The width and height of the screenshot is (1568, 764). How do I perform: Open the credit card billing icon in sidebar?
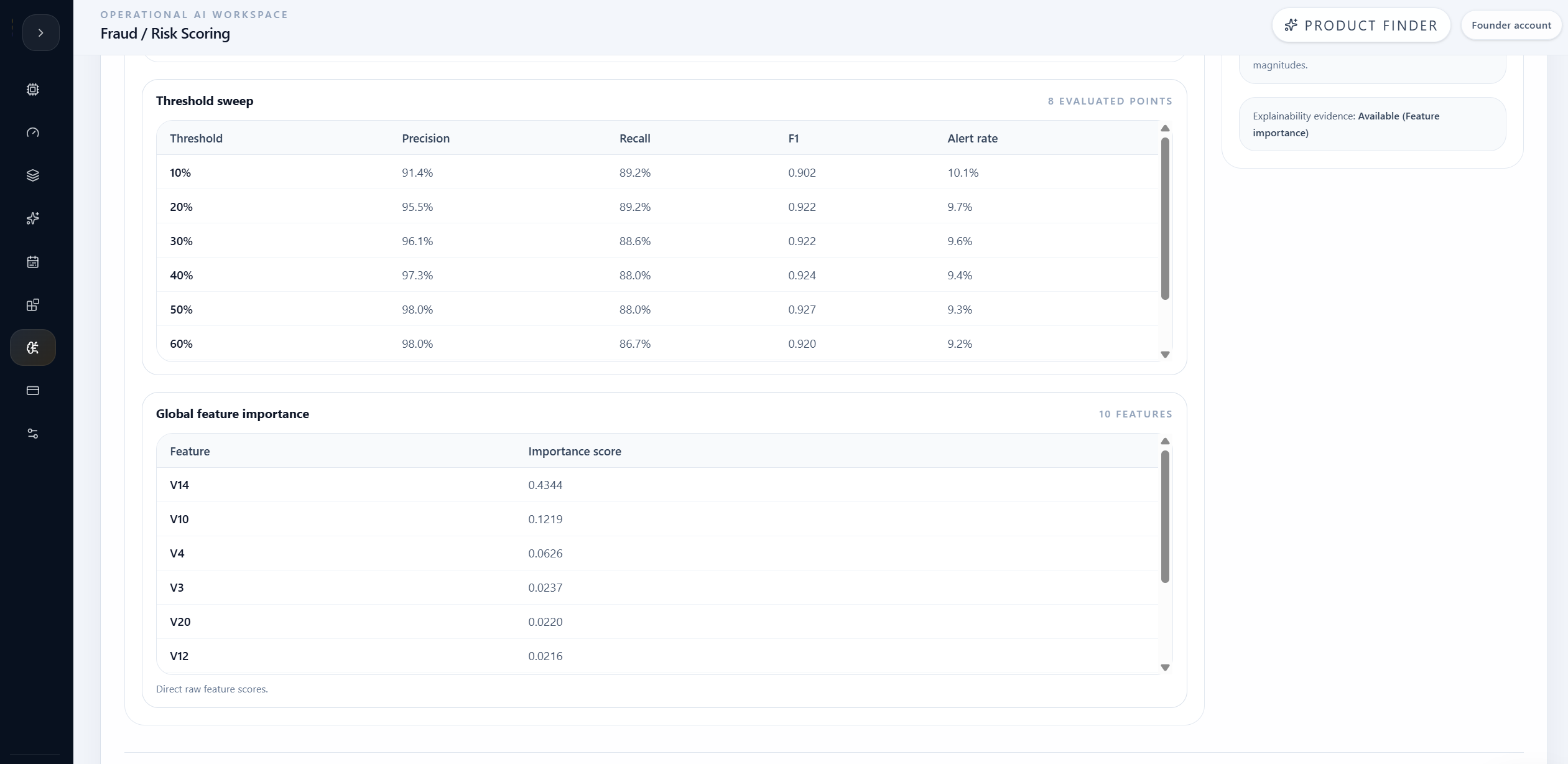(33, 391)
